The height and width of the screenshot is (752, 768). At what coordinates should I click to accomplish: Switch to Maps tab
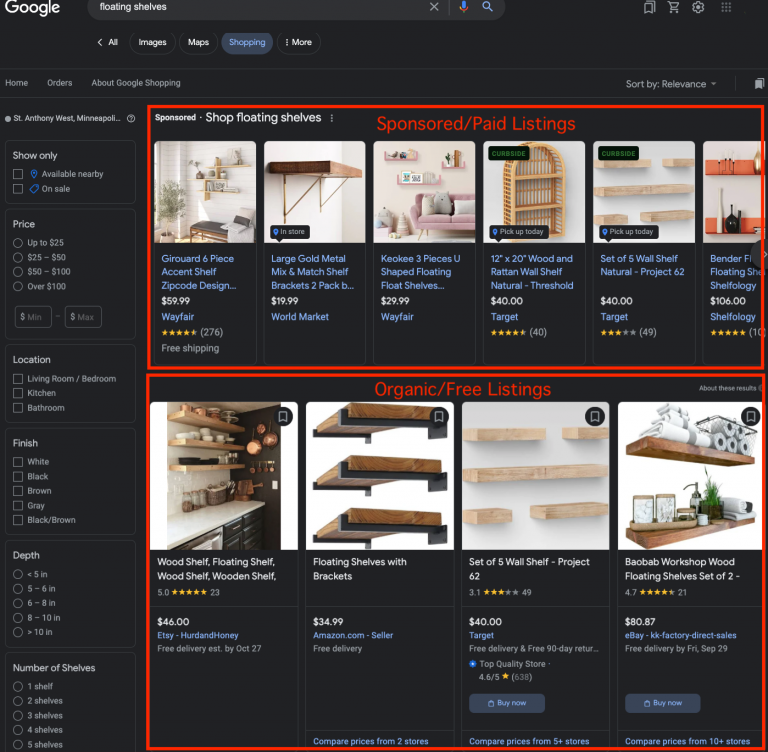pyautogui.click(x=198, y=43)
